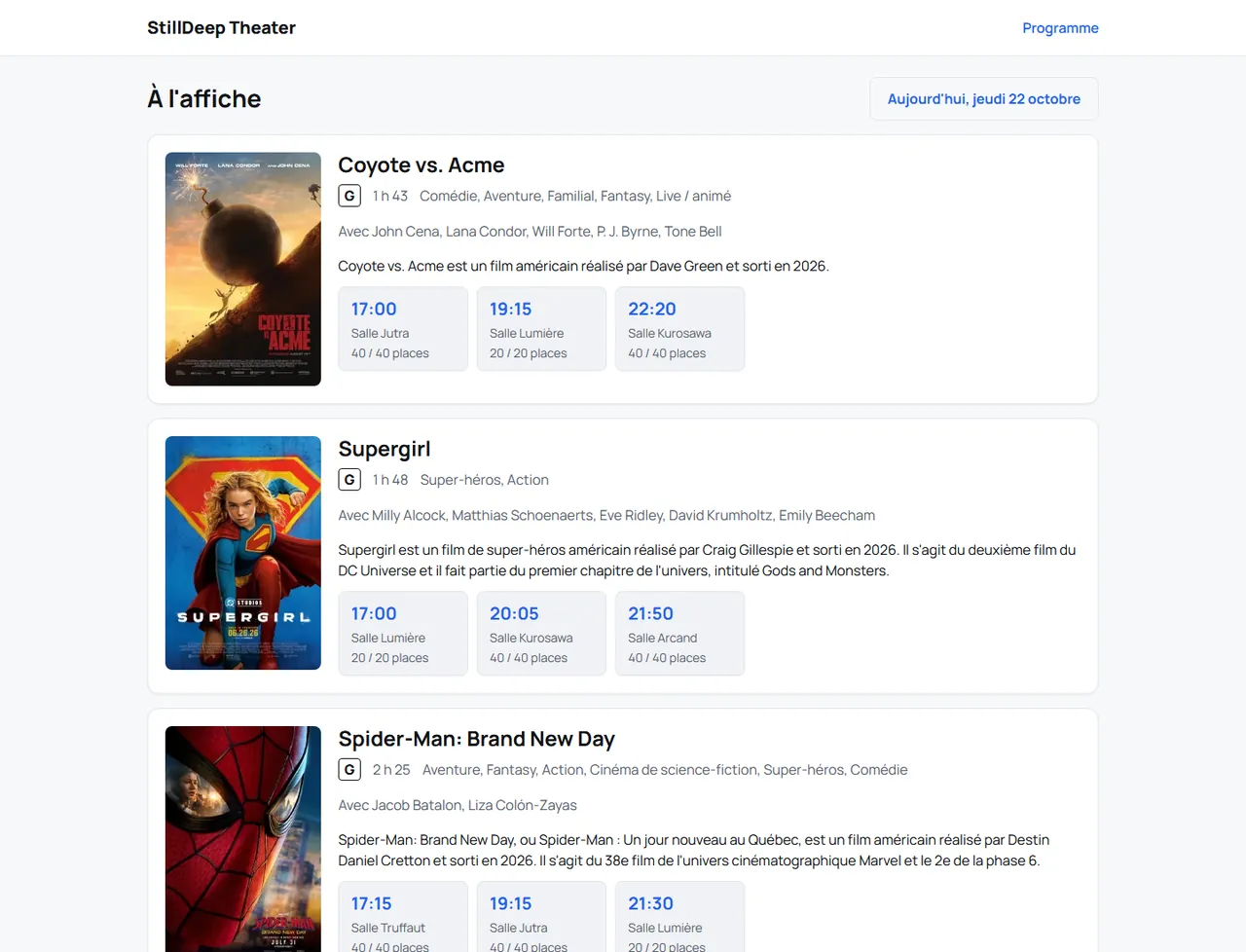Book Supergirl 20:05 in Salle Kurosawa

tap(541, 633)
